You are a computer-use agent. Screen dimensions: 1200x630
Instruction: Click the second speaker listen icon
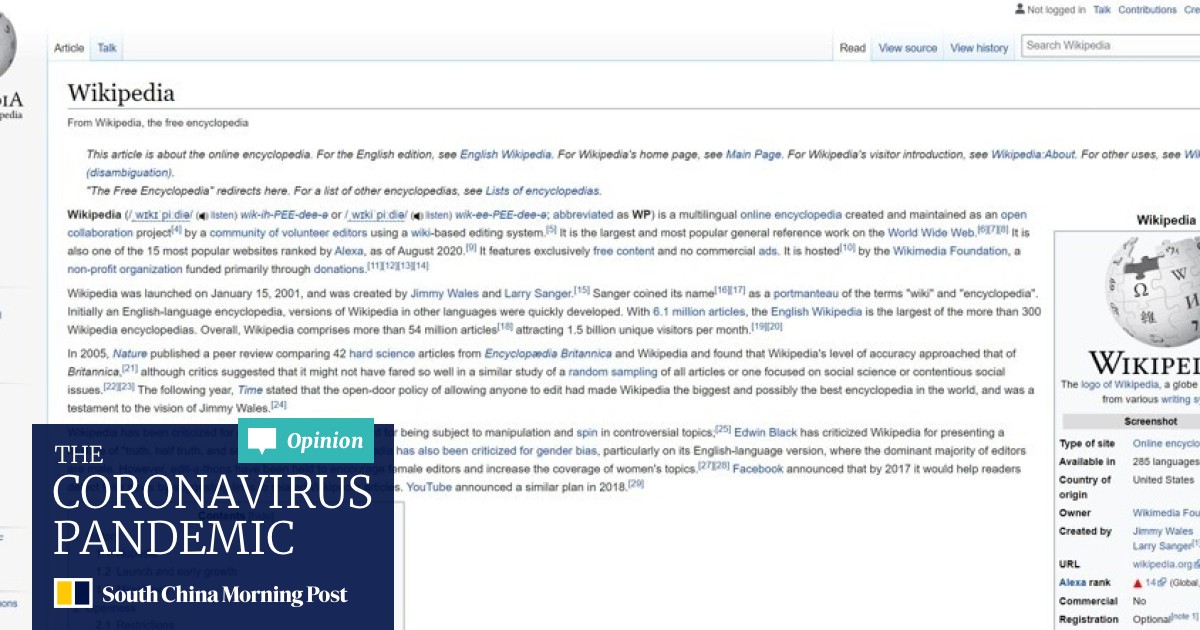(417, 215)
